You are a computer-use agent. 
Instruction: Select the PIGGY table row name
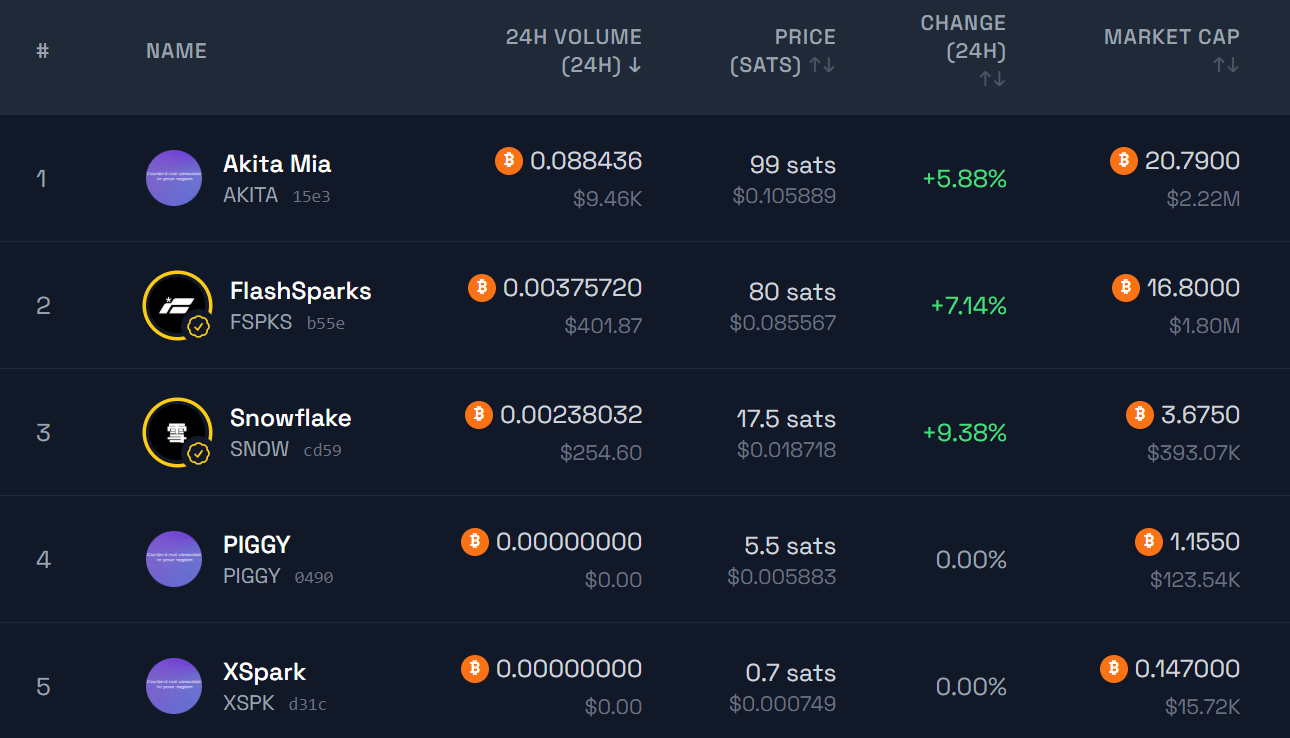click(x=257, y=545)
